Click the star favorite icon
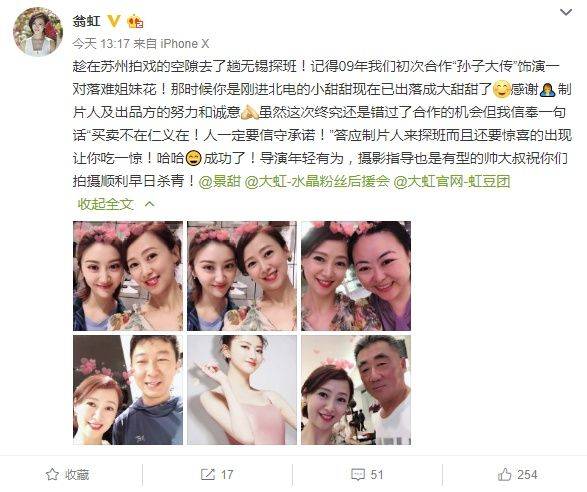This screenshot has height=492, width=587. click(x=52, y=474)
